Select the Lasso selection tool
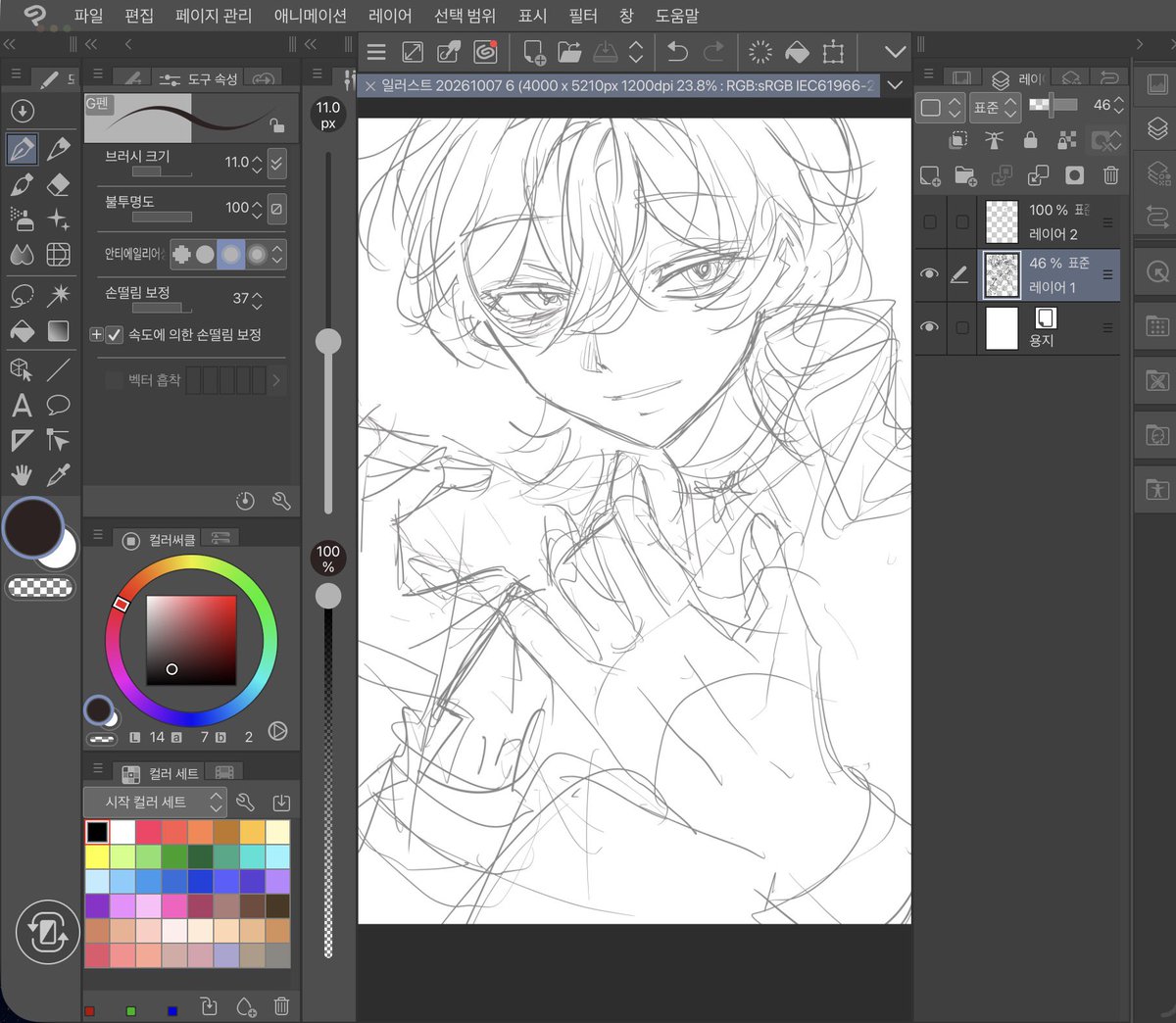Screen dimensions: 1176x1023 coord(22,295)
